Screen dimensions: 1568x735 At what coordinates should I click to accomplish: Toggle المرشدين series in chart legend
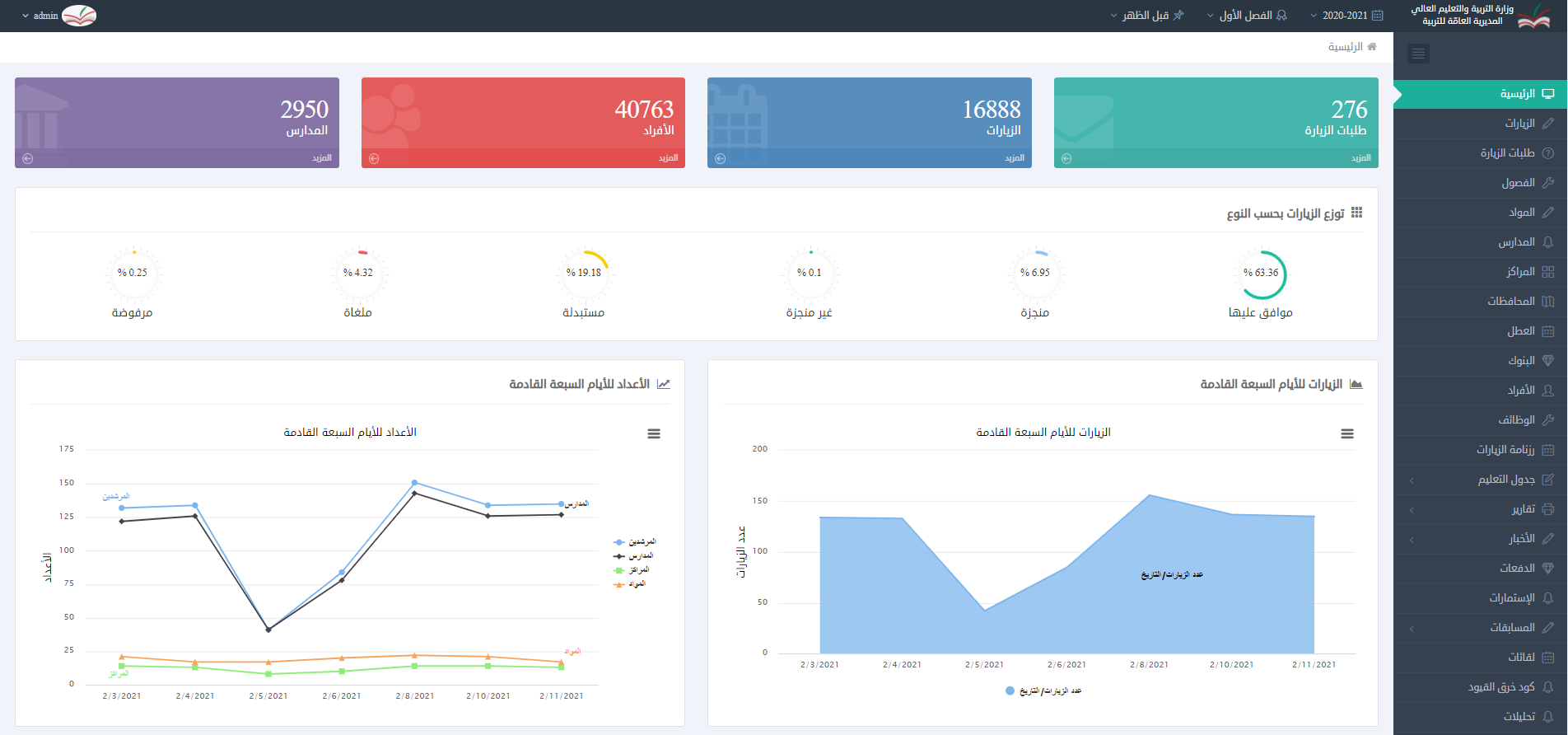(x=635, y=542)
